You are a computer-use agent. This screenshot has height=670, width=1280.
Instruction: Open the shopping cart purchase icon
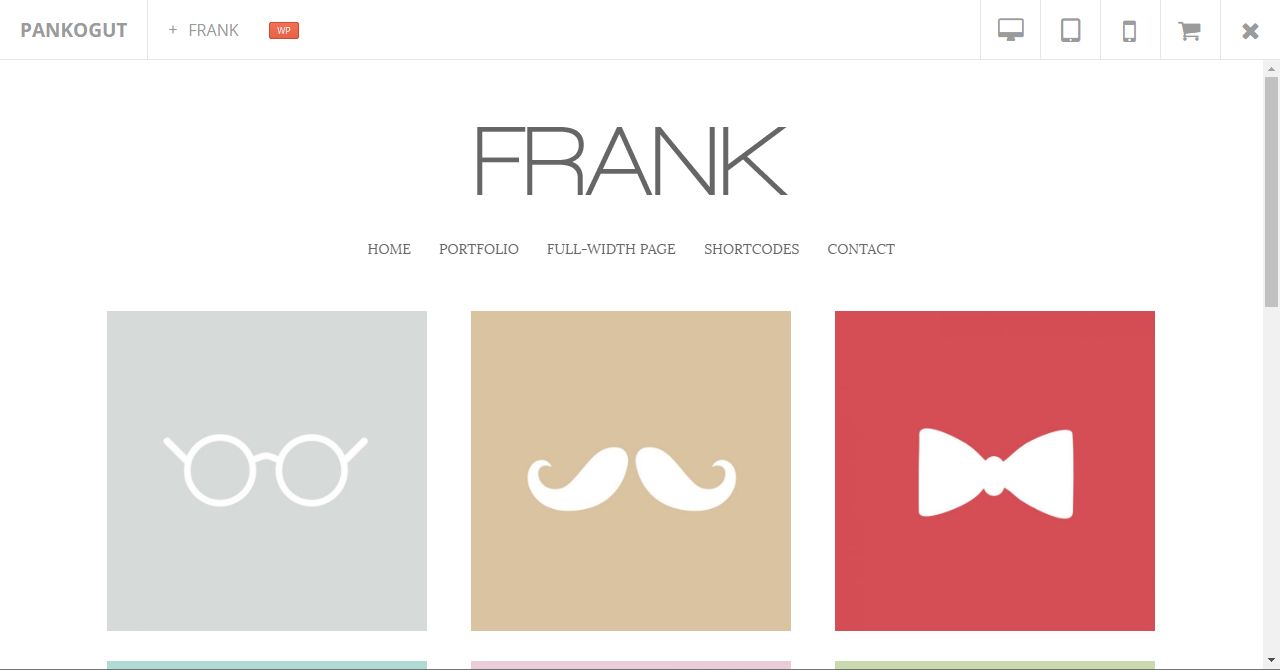pyautogui.click(x=1189, y=30)
